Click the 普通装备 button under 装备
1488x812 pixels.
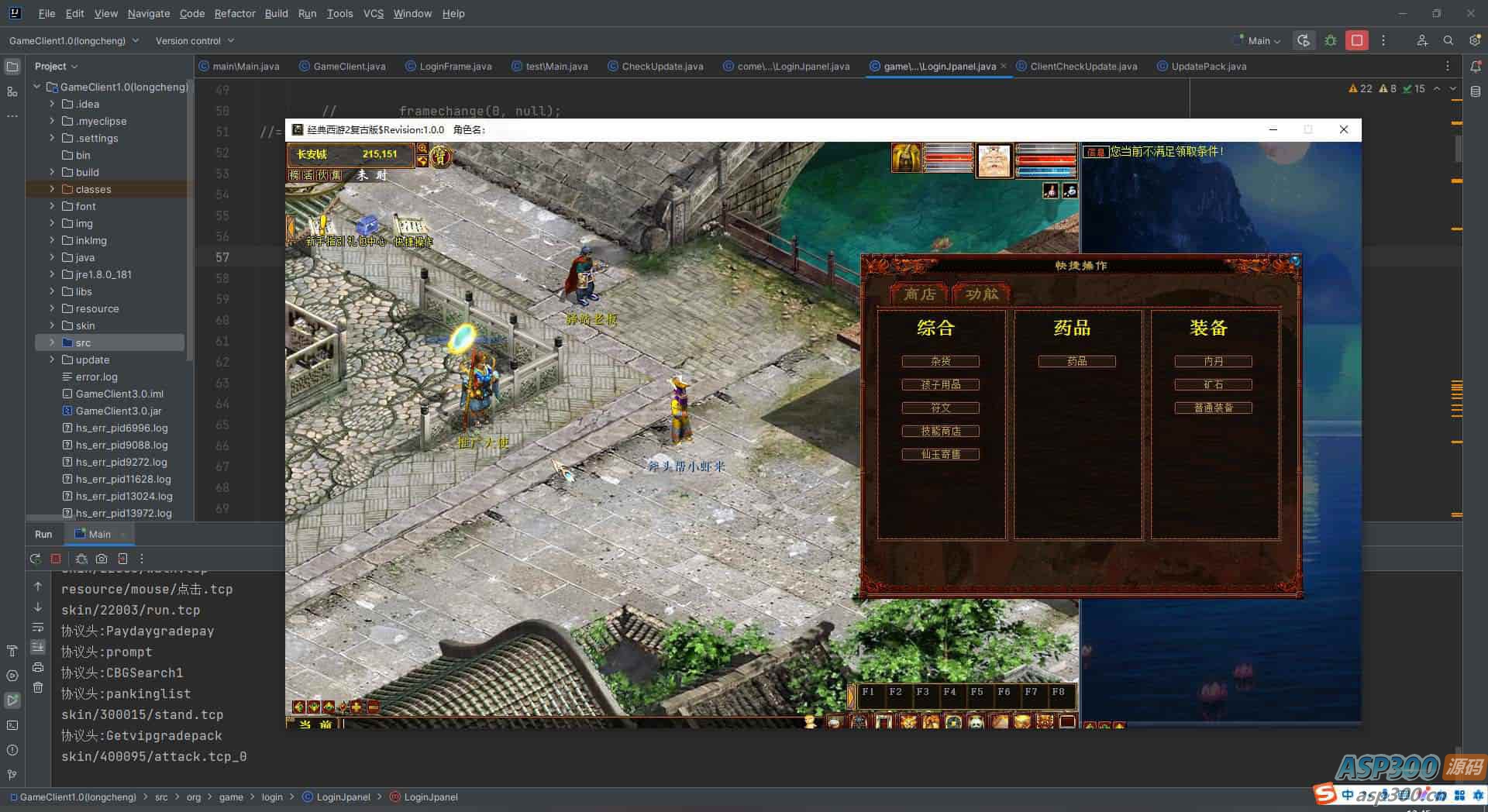(1213, 408)
